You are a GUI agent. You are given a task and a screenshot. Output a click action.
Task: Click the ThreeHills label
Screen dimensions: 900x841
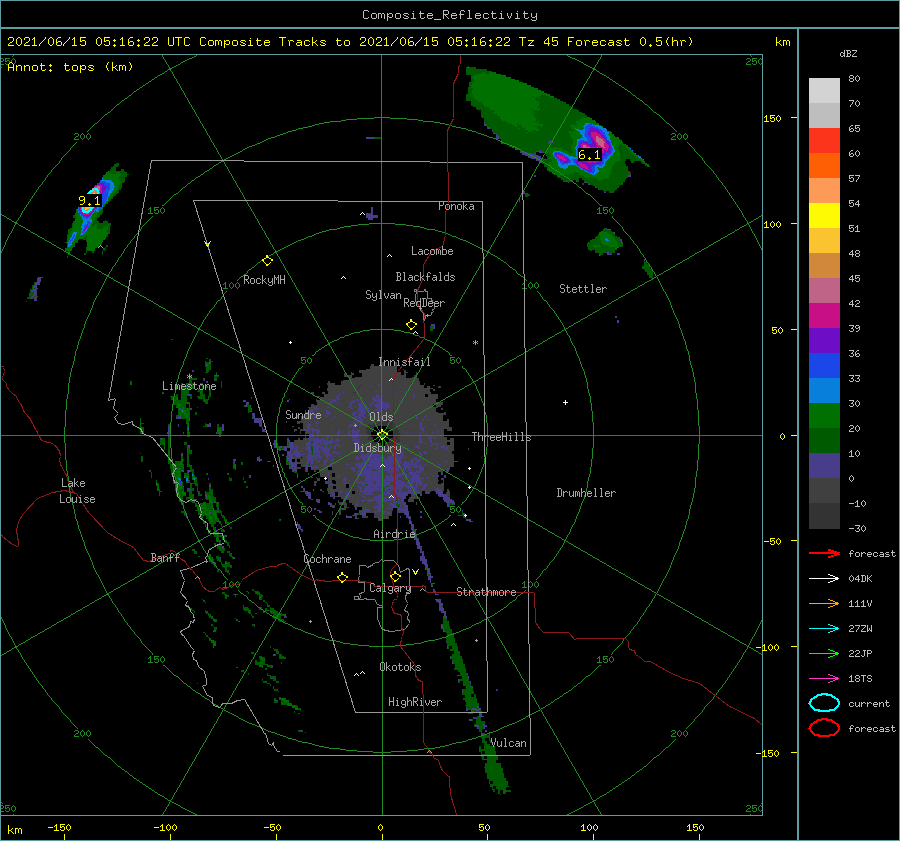[501, 437]
